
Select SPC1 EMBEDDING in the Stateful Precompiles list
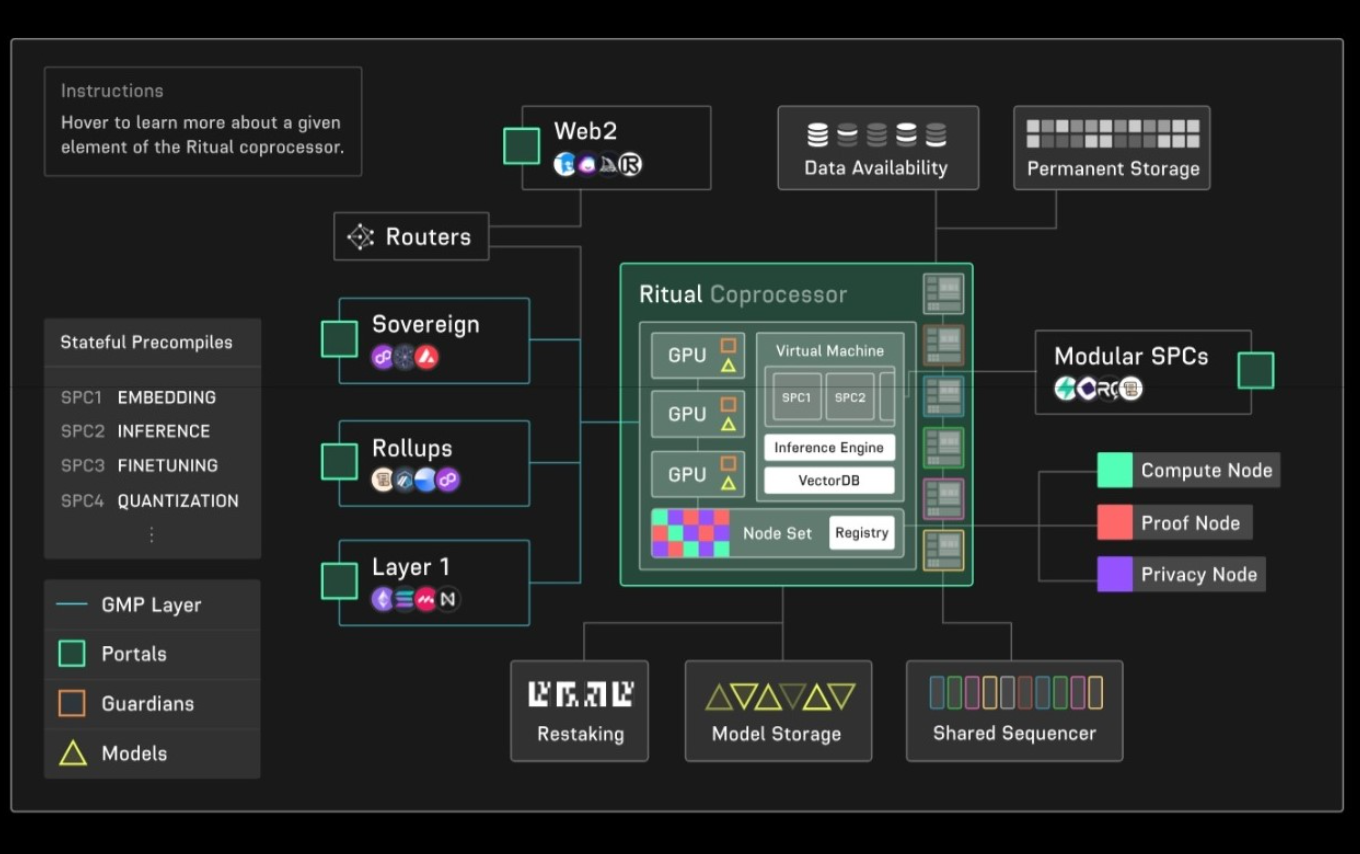[x=138, y=397]
